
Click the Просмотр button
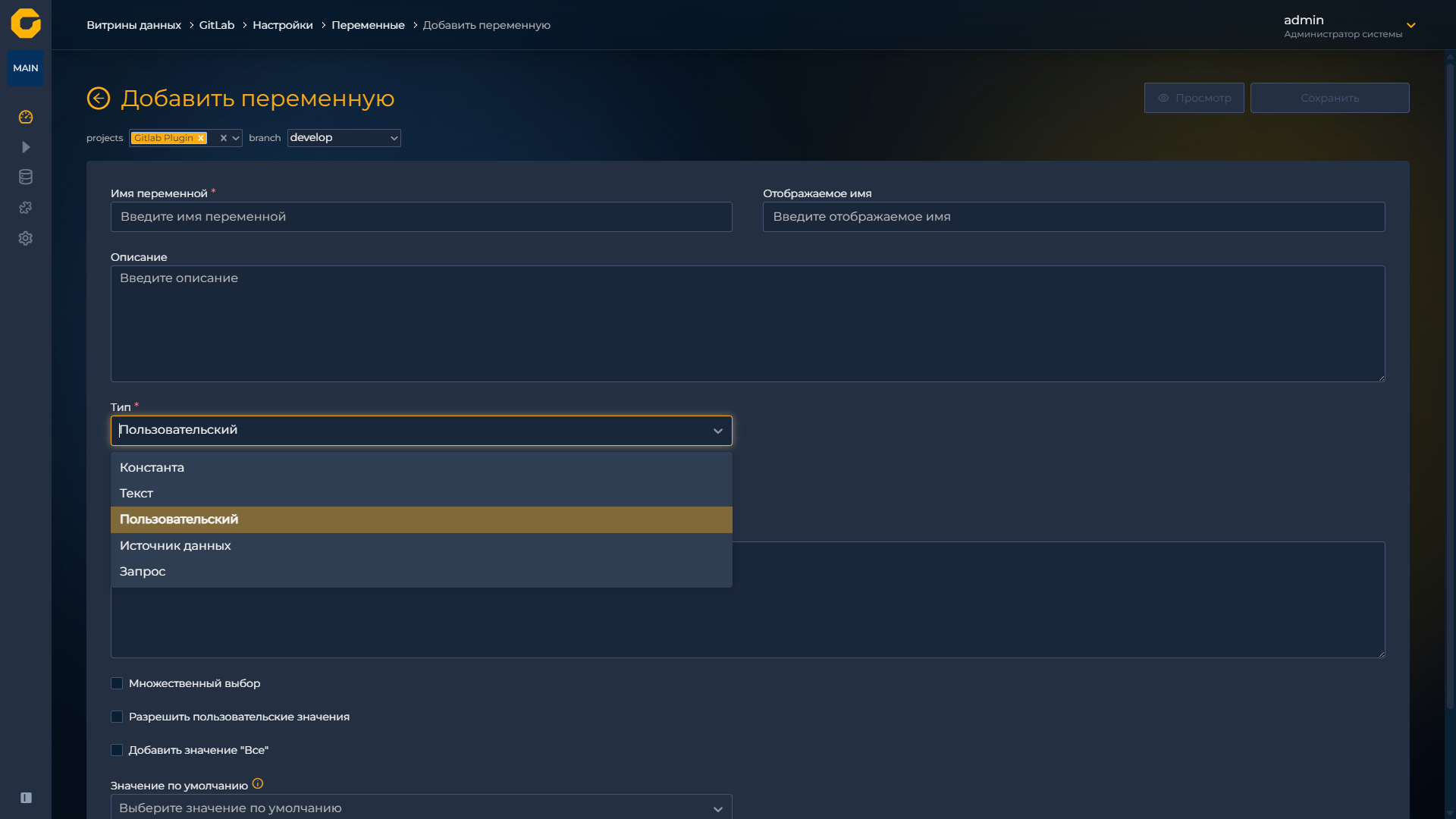(x=1194, y=98)
